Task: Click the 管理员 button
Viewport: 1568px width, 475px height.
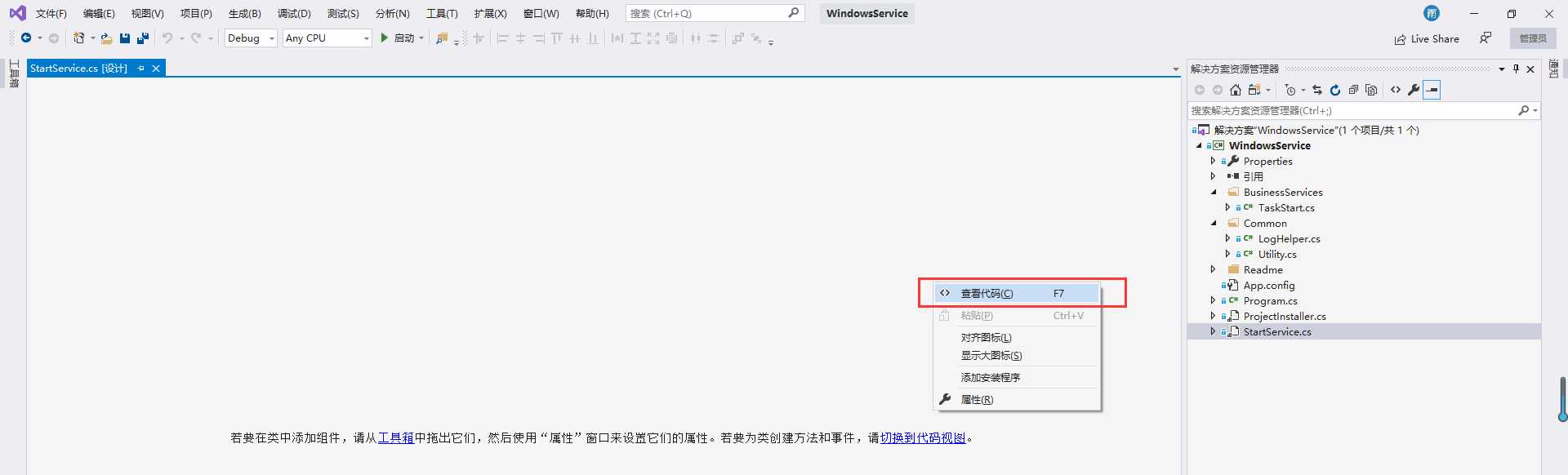Action: 1533,38
